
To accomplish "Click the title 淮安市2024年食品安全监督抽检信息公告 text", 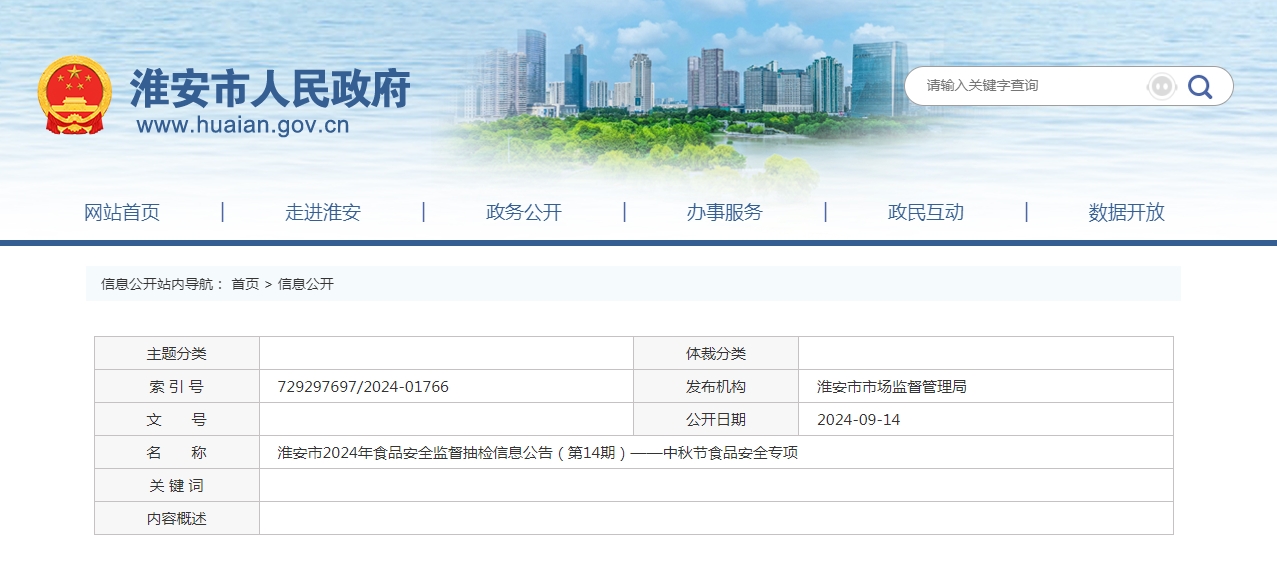I will [x=538, y=453].
